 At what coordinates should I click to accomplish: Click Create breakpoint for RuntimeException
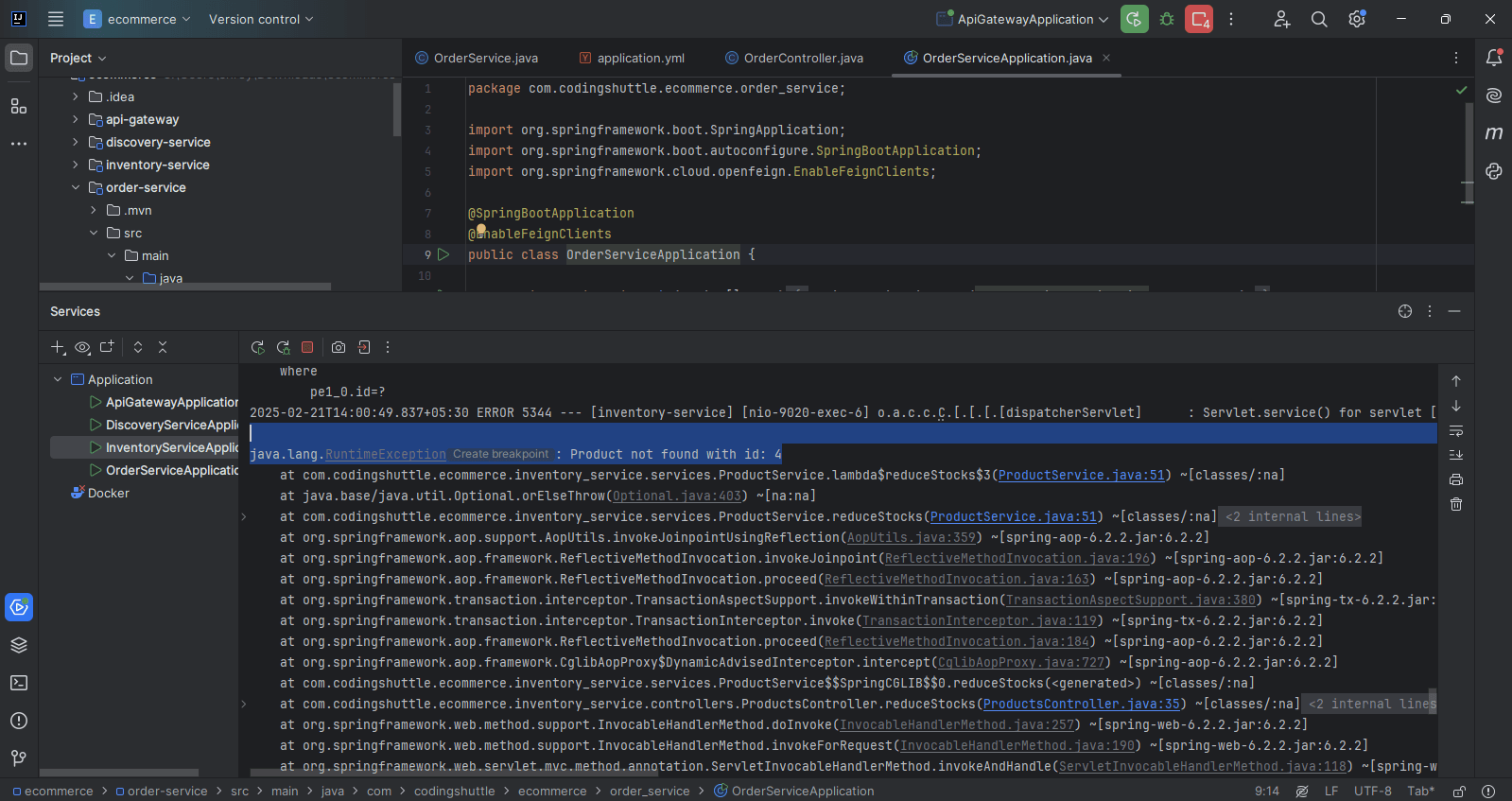click(x=500, y=454)
